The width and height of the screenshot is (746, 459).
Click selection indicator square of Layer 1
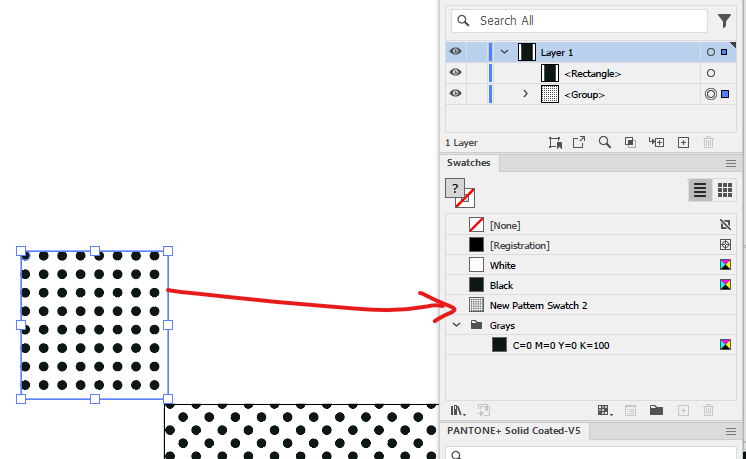[724, 52]
